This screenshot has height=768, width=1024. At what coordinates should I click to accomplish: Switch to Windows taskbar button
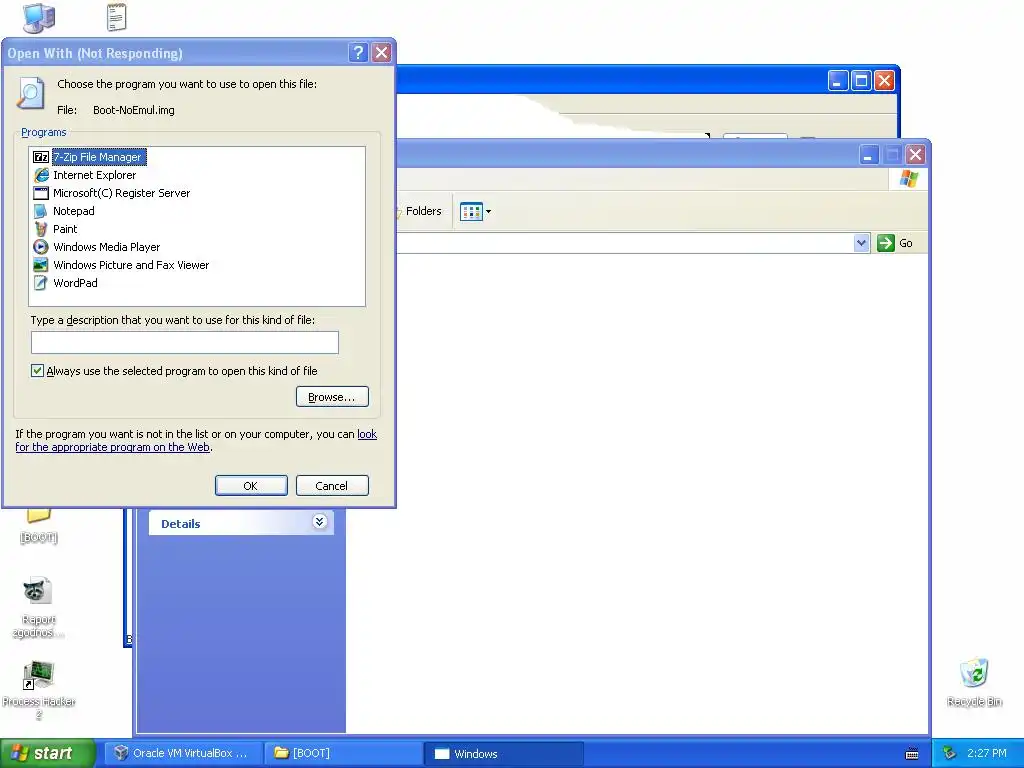[x=504, y=753]
